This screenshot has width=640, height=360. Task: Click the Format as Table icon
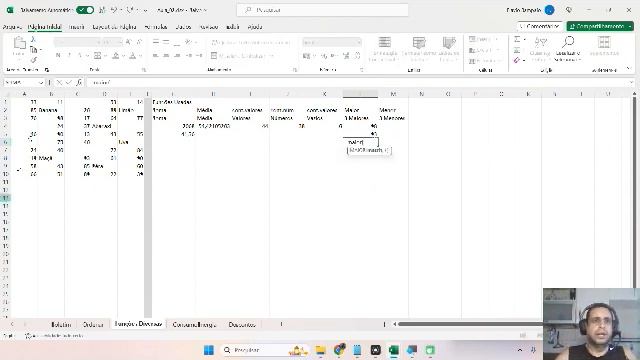click(x=419, y=43)
